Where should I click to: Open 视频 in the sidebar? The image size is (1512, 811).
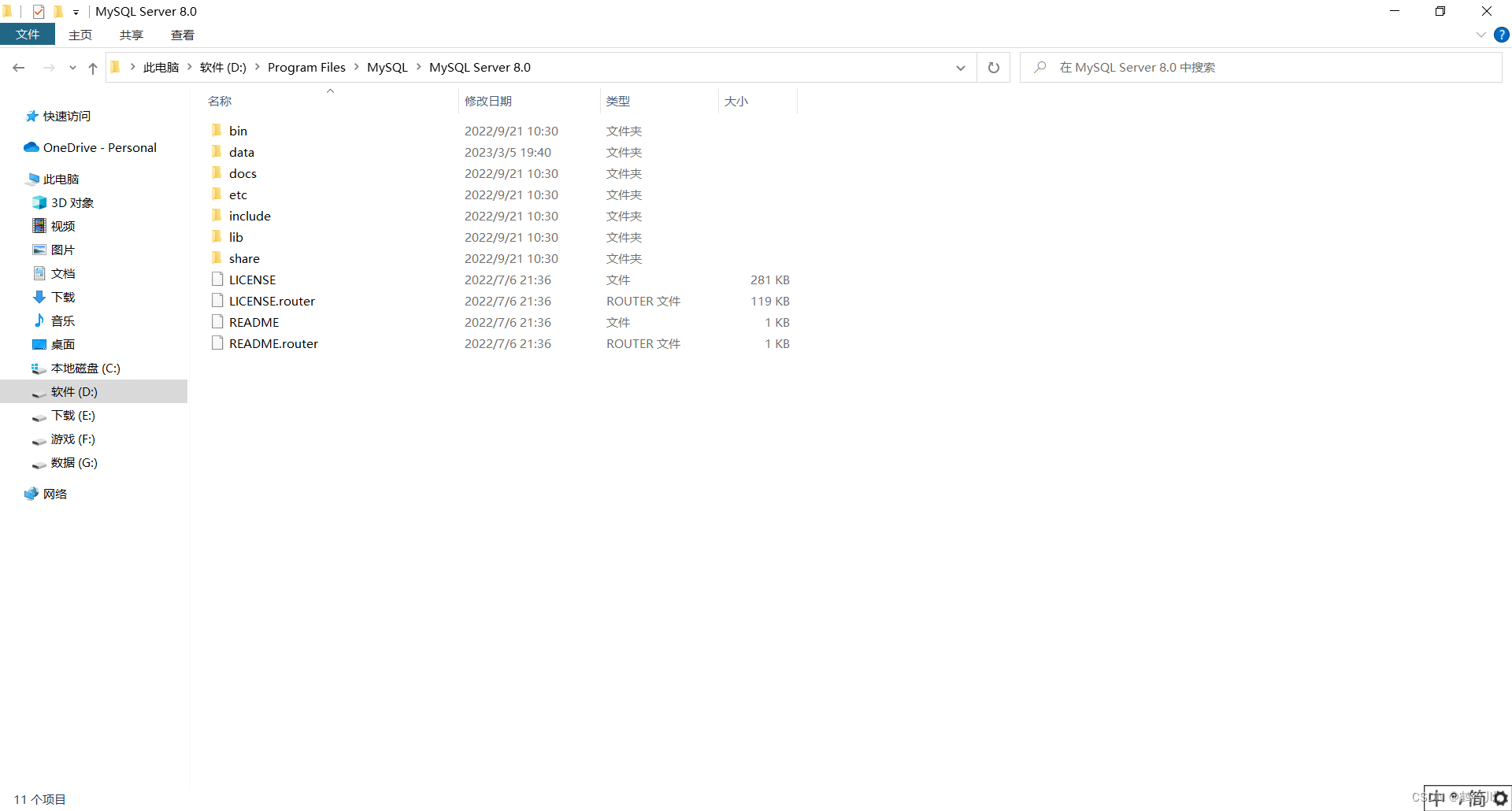coord(54,226)
